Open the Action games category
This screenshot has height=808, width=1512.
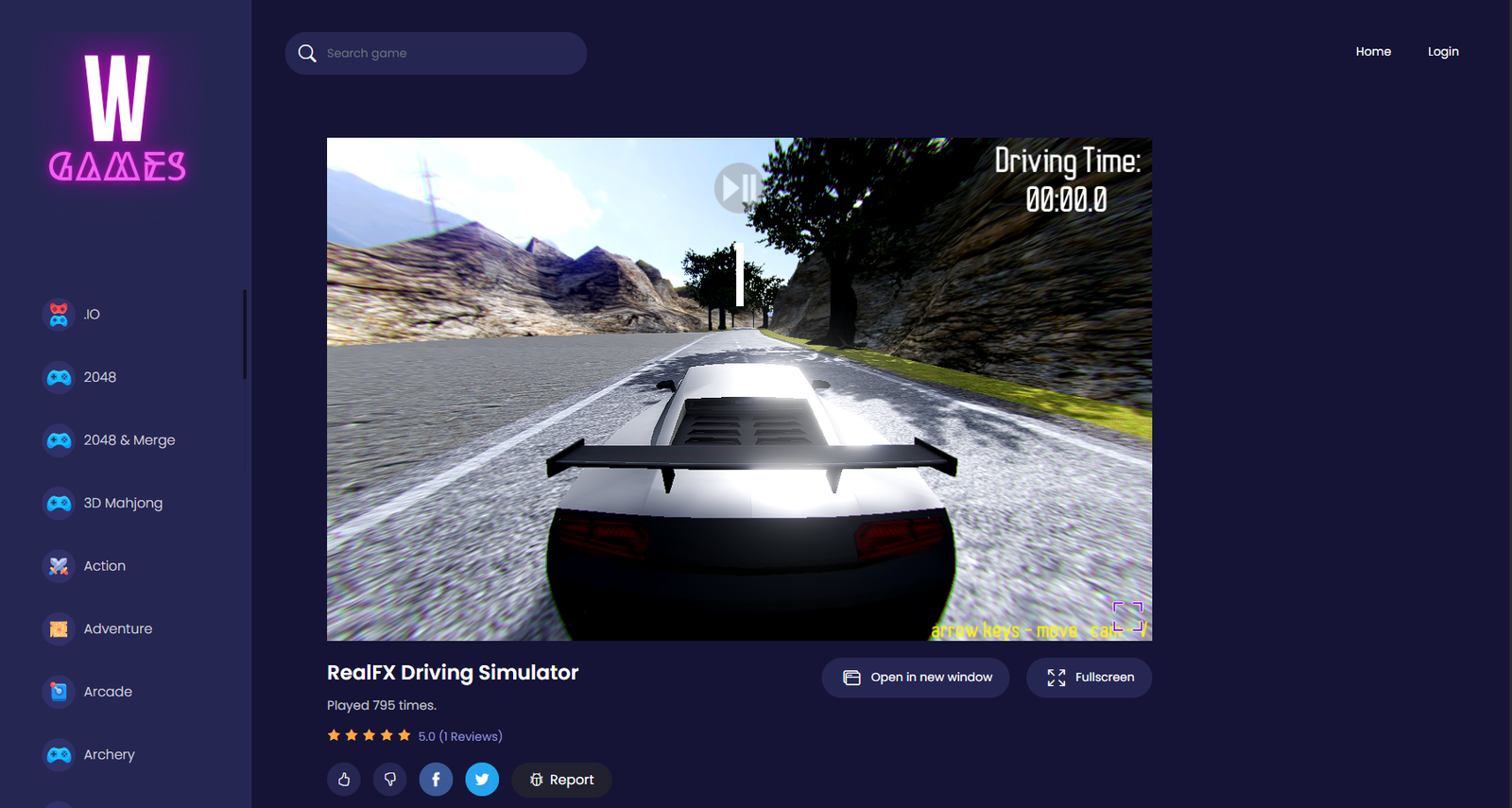[105, 566]
